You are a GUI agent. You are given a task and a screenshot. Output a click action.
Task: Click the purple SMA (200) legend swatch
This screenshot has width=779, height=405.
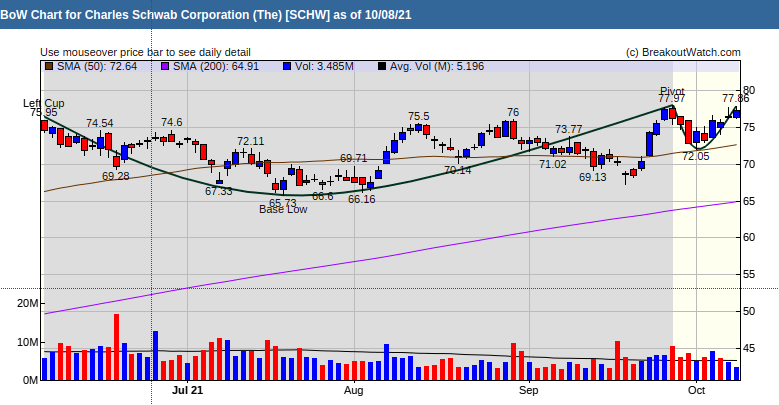click(165, 66)
